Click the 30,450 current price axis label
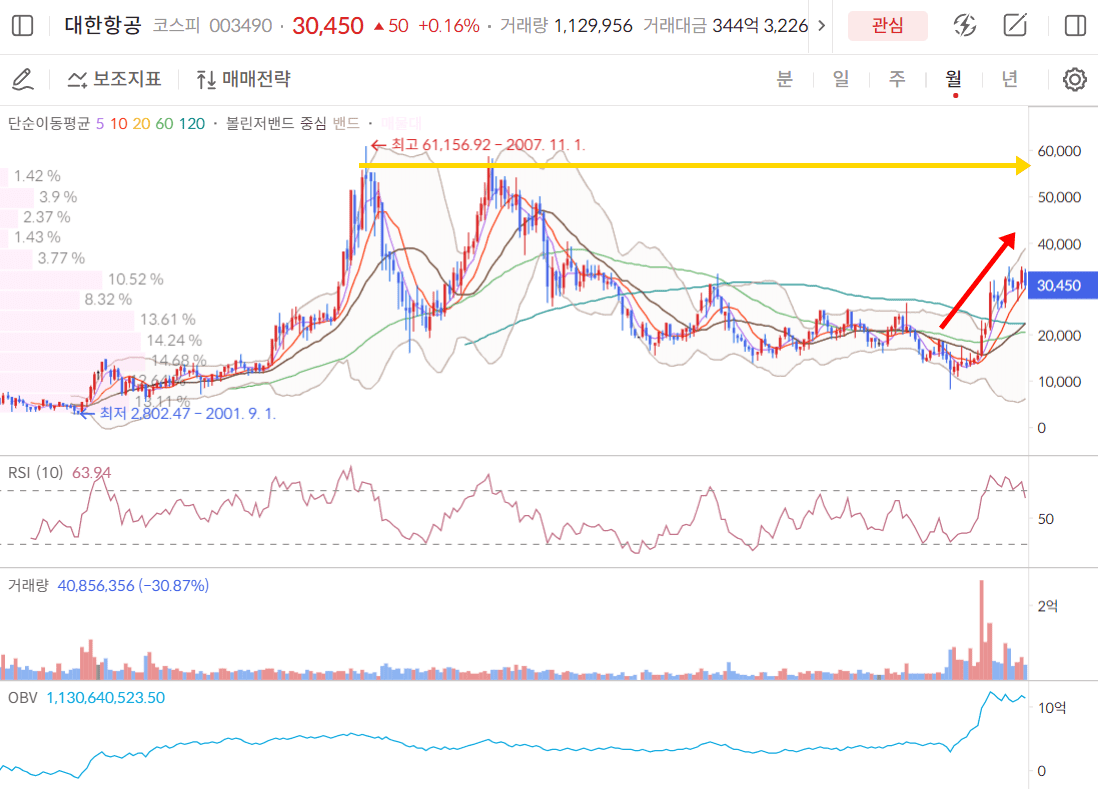The height and width of the screenshot is (789, 1098). [x=1058, y=286]
